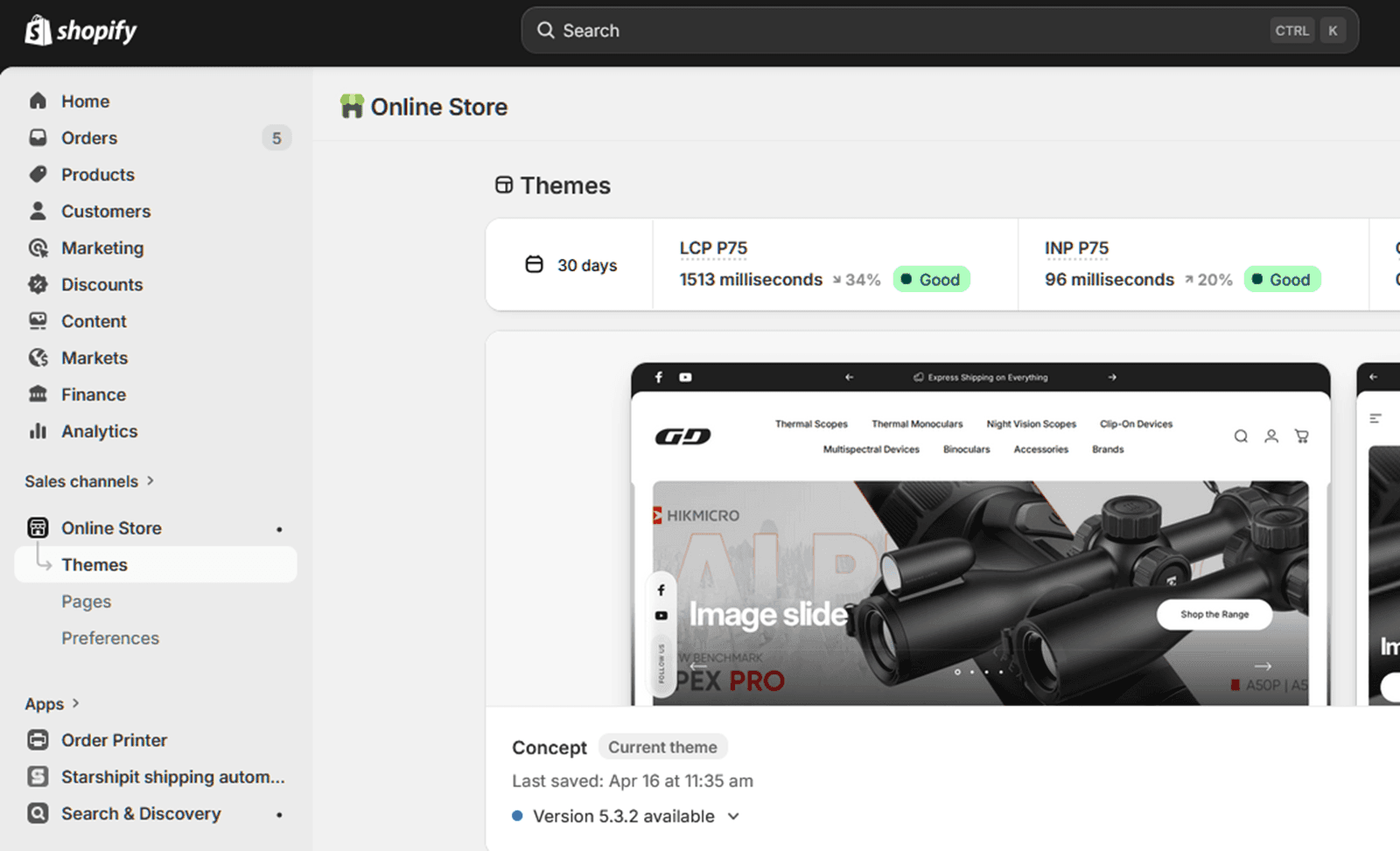This screenshot has height=851, width=1400.
Task: Click the calendar icon beside 30 days
Action: 533,264
